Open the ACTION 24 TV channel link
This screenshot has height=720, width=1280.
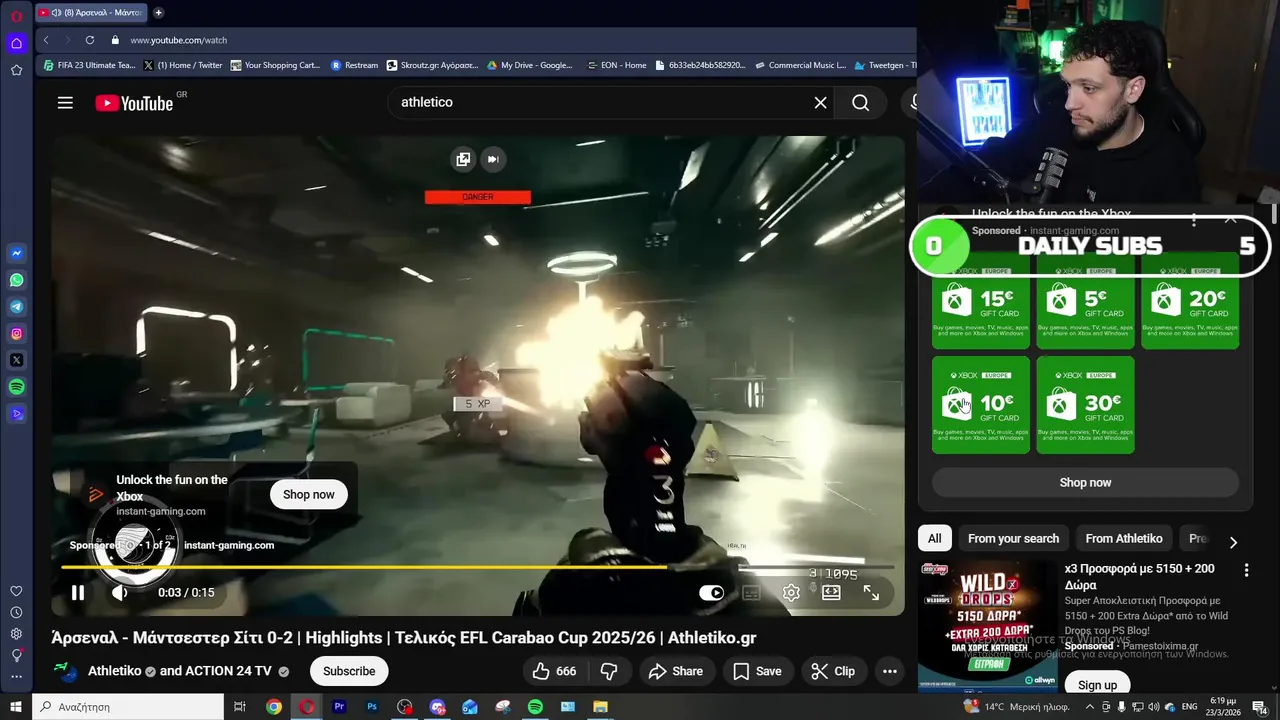tap(229, 671)
